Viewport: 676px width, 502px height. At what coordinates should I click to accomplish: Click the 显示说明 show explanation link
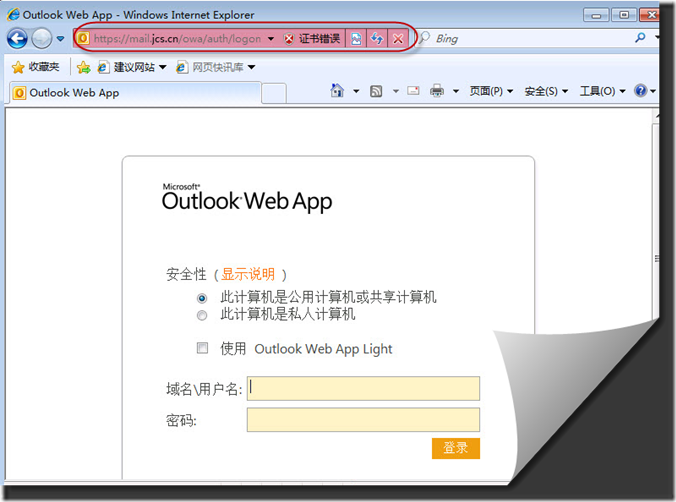[x=248, y=274]
